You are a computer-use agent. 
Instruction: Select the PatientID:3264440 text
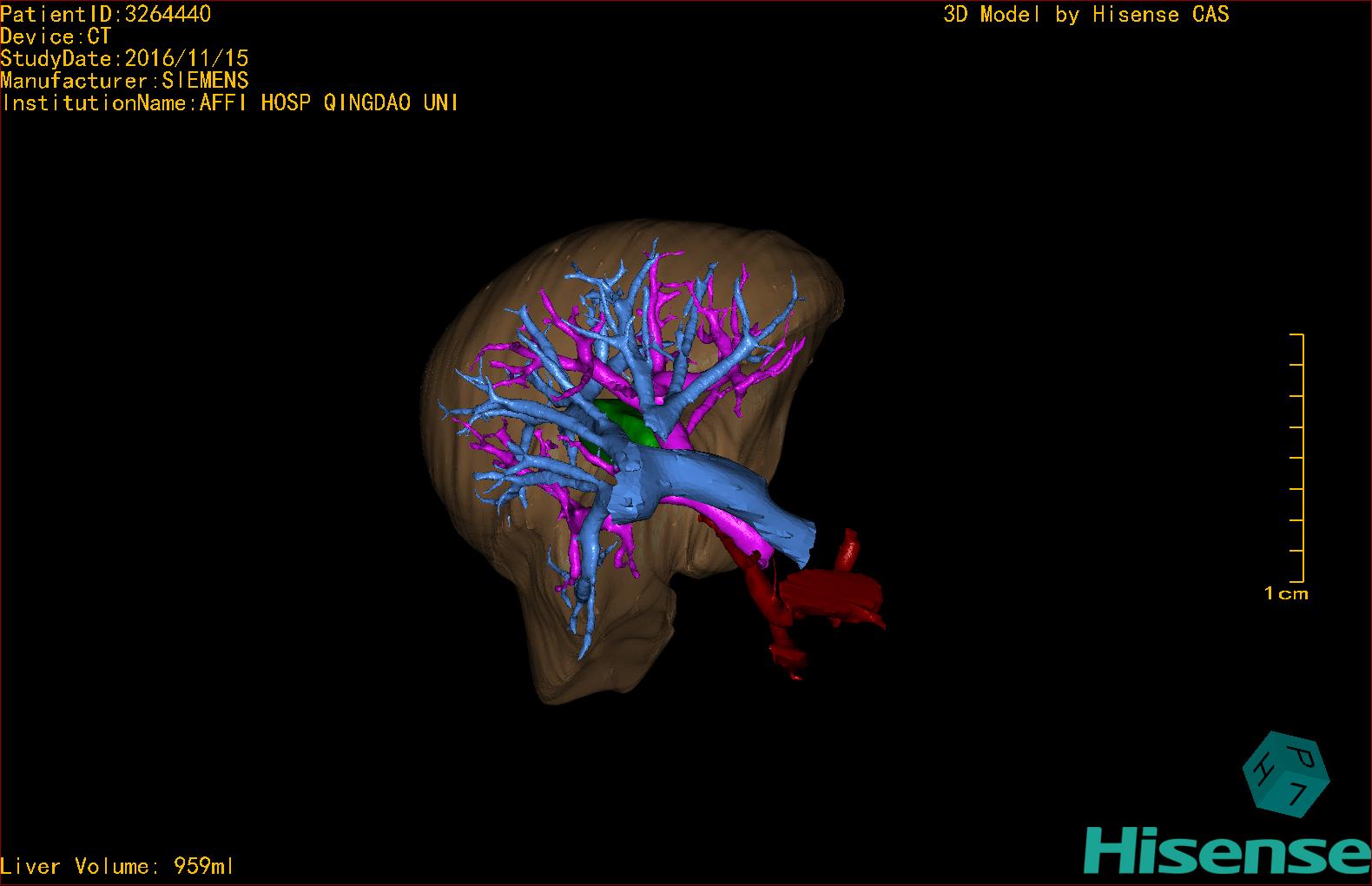[x=105, y=14]
